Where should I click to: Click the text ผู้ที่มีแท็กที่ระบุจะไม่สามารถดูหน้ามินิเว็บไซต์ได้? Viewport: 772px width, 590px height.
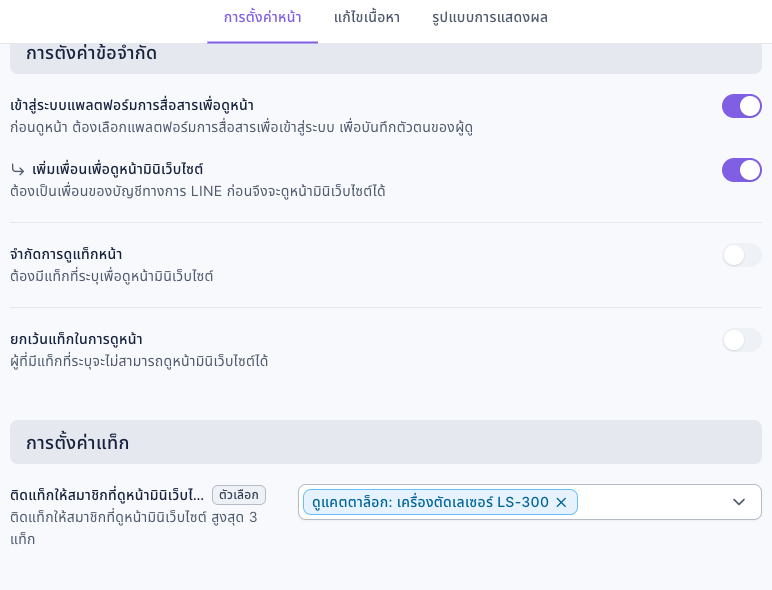pos(139,361)
